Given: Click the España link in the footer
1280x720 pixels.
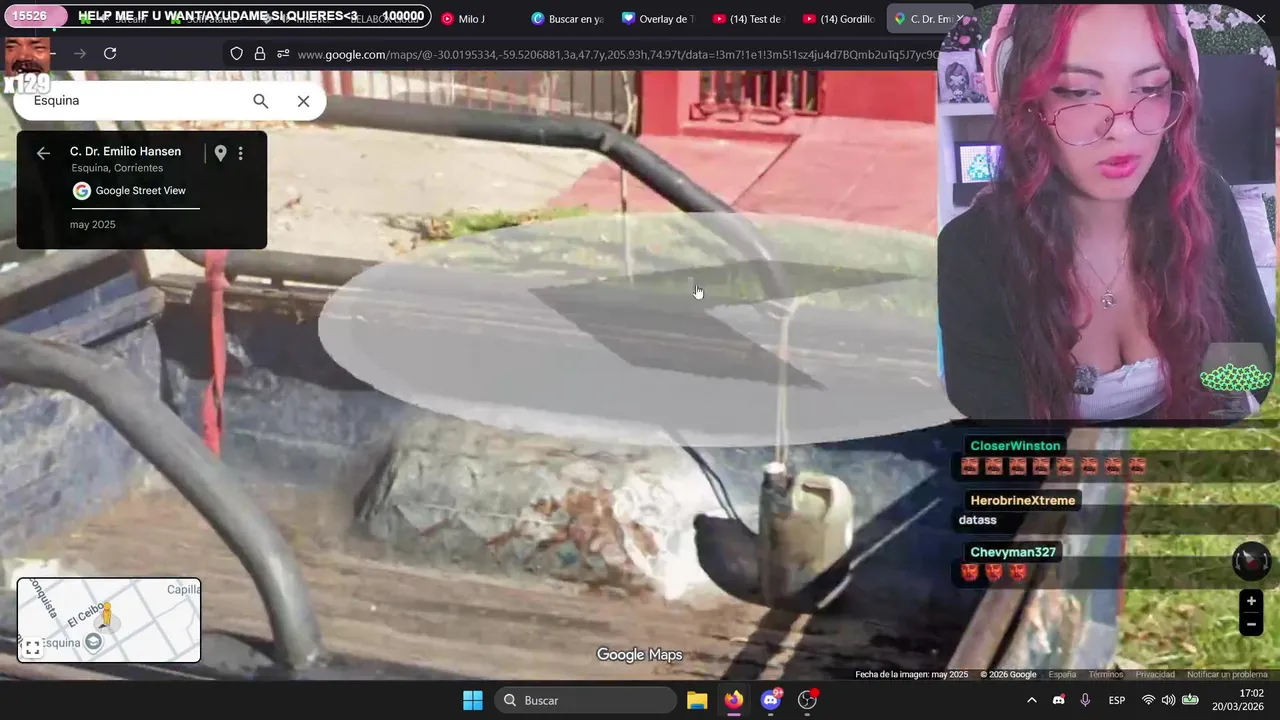Looking at the screenshot, I should tap(1062, 675).
